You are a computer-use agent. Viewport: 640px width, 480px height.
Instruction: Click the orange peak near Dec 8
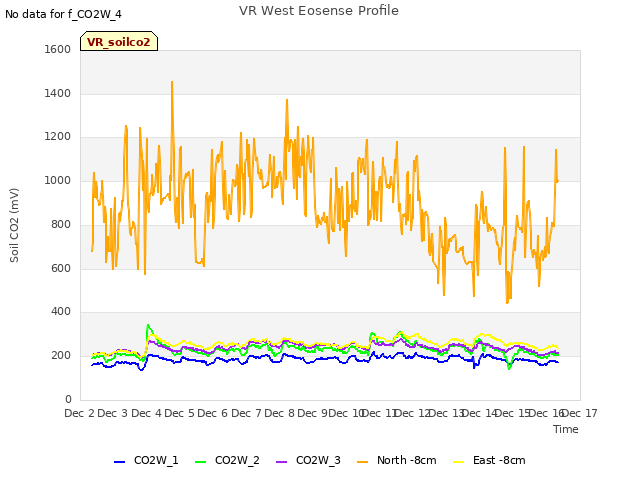(x=287, y=100)
